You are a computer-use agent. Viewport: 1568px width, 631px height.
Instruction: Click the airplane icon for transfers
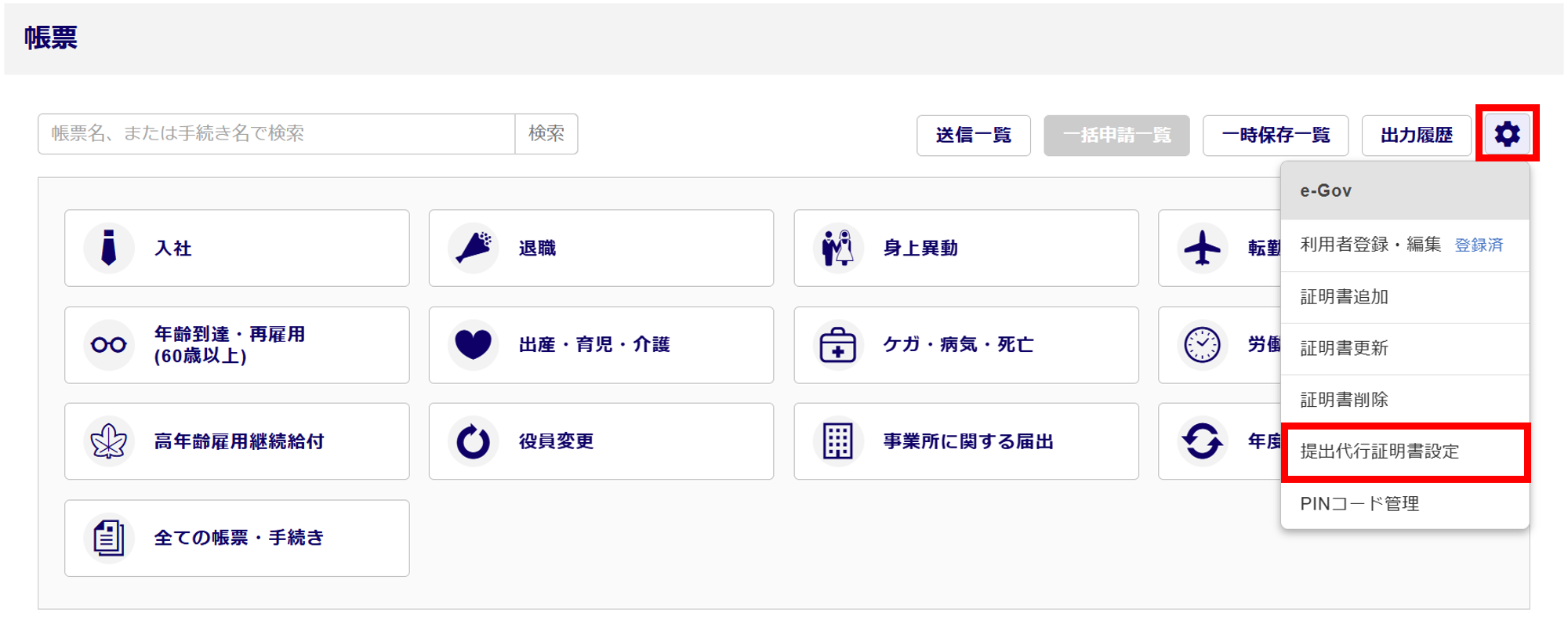(x=1202, y=248)
